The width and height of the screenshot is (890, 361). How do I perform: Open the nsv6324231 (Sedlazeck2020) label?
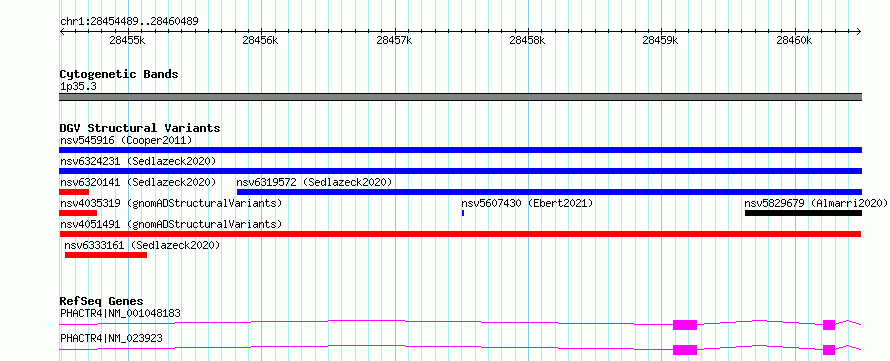(138, 161)
